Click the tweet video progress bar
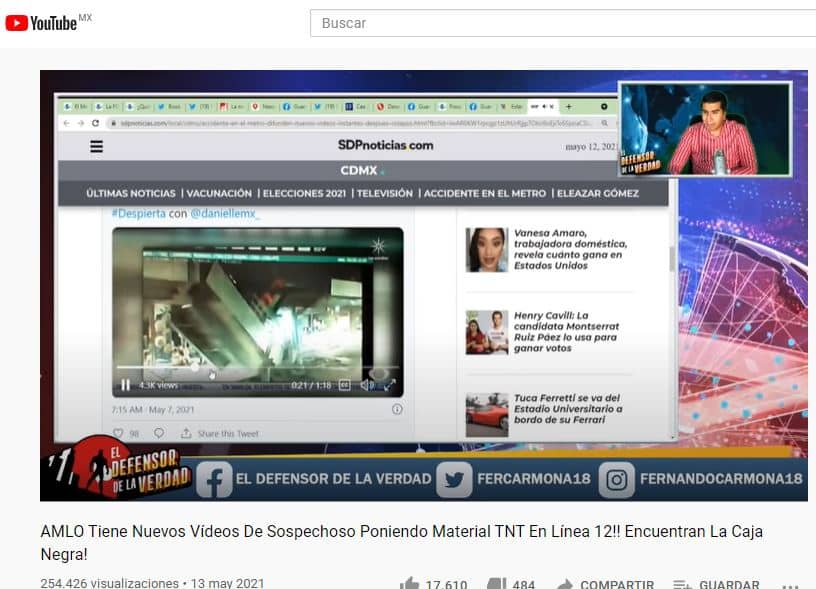This screenshot has width=816, height=589. pos(258,367)
